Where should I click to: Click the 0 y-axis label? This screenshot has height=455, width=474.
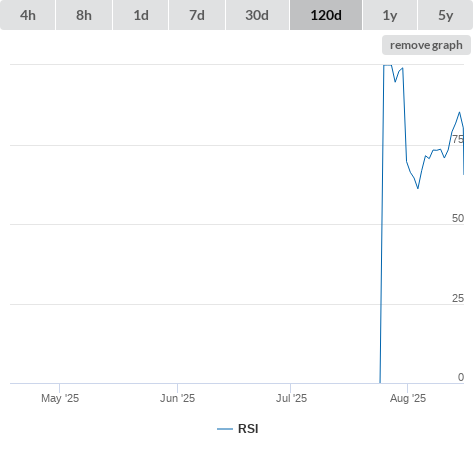click(461, 377)
